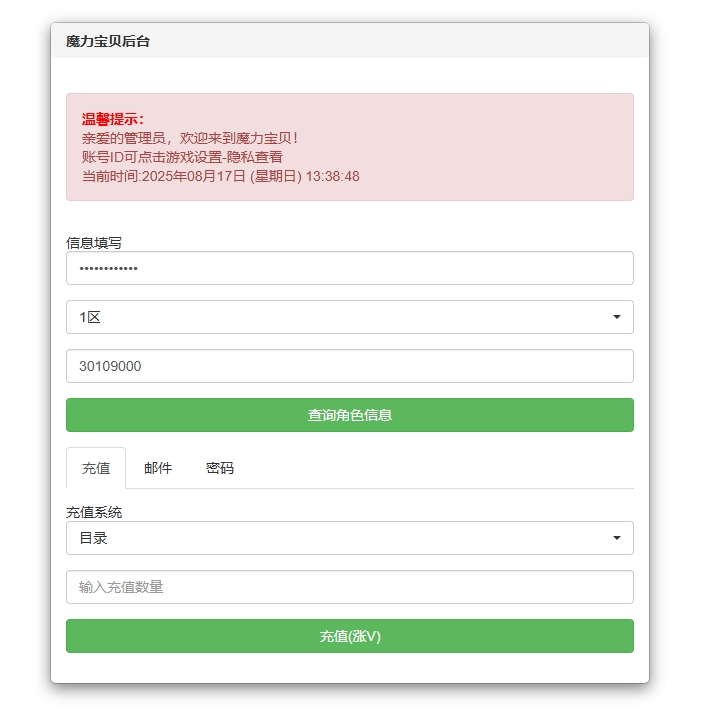
Task: Click the 充值(涨V) button
Action: coord(349,636)
